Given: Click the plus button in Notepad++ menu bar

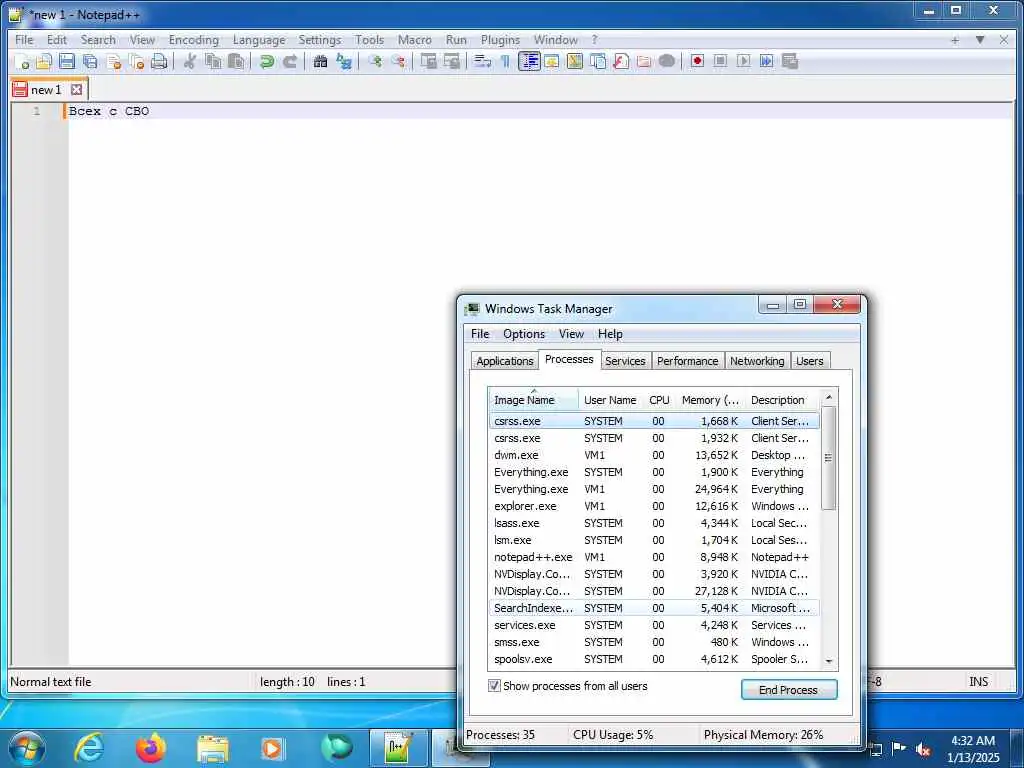Looking at the screenshot, I should point(955,40).
